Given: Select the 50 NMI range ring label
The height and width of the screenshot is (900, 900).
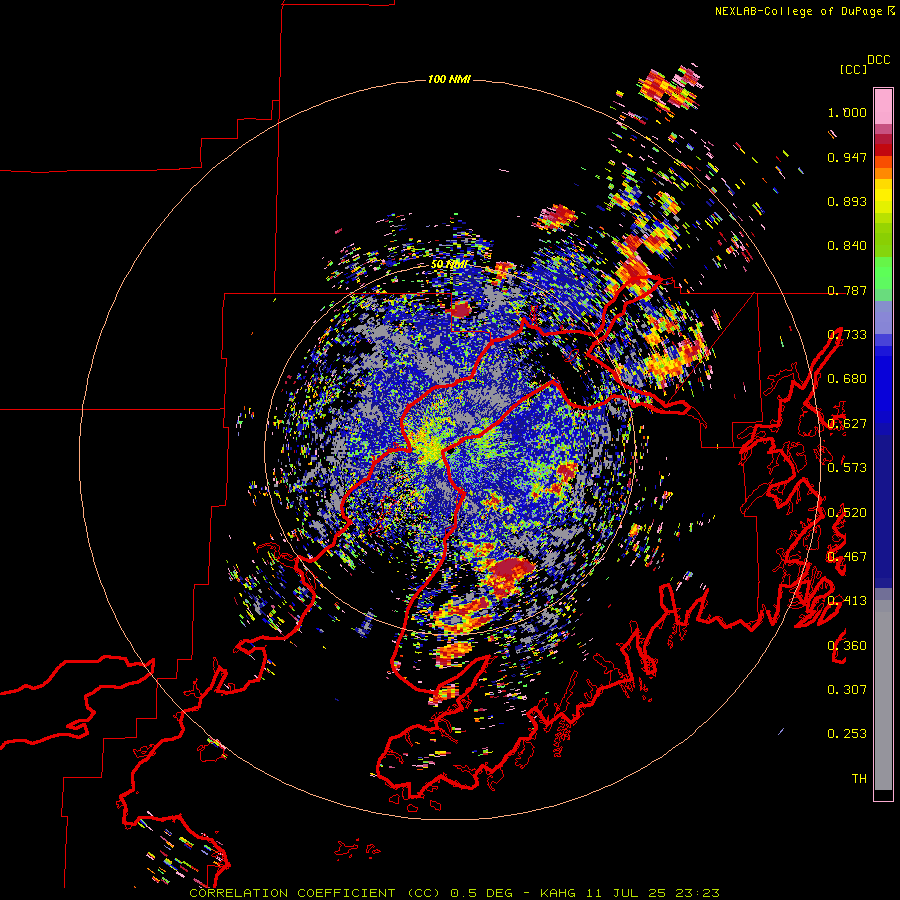Looking at the screenshot, I should point(449,265).
